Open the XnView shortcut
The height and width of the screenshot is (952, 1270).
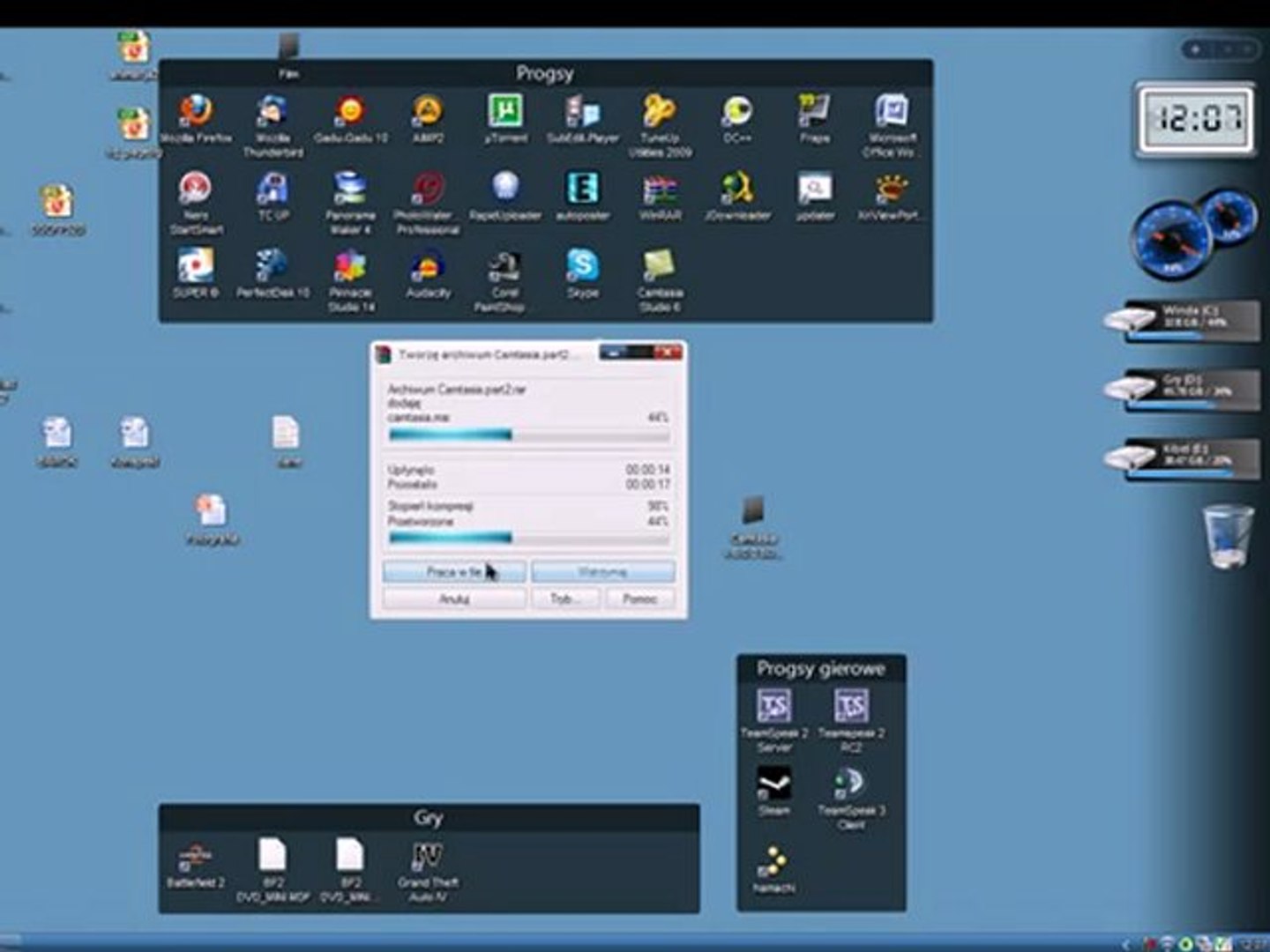click(x=892, y=197)
